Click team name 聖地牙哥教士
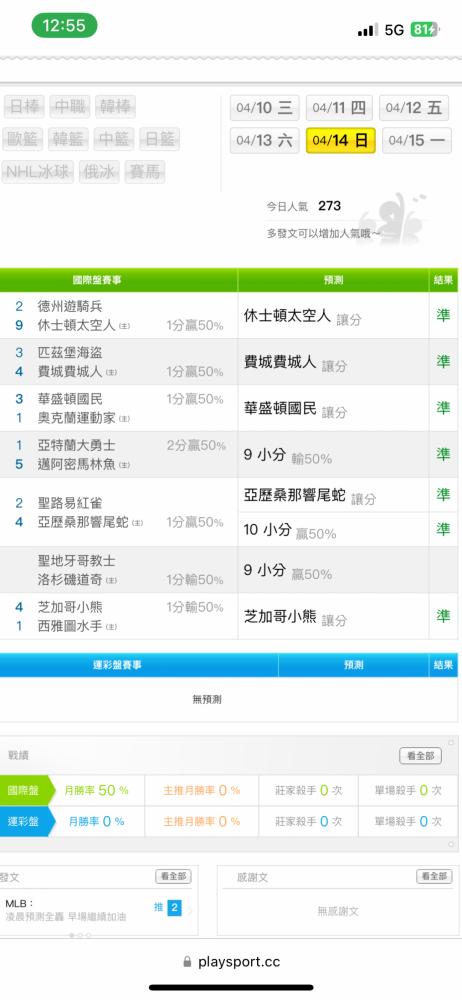Image resolution: width=462 pixels, height=1000 pixels. point(77,561)
